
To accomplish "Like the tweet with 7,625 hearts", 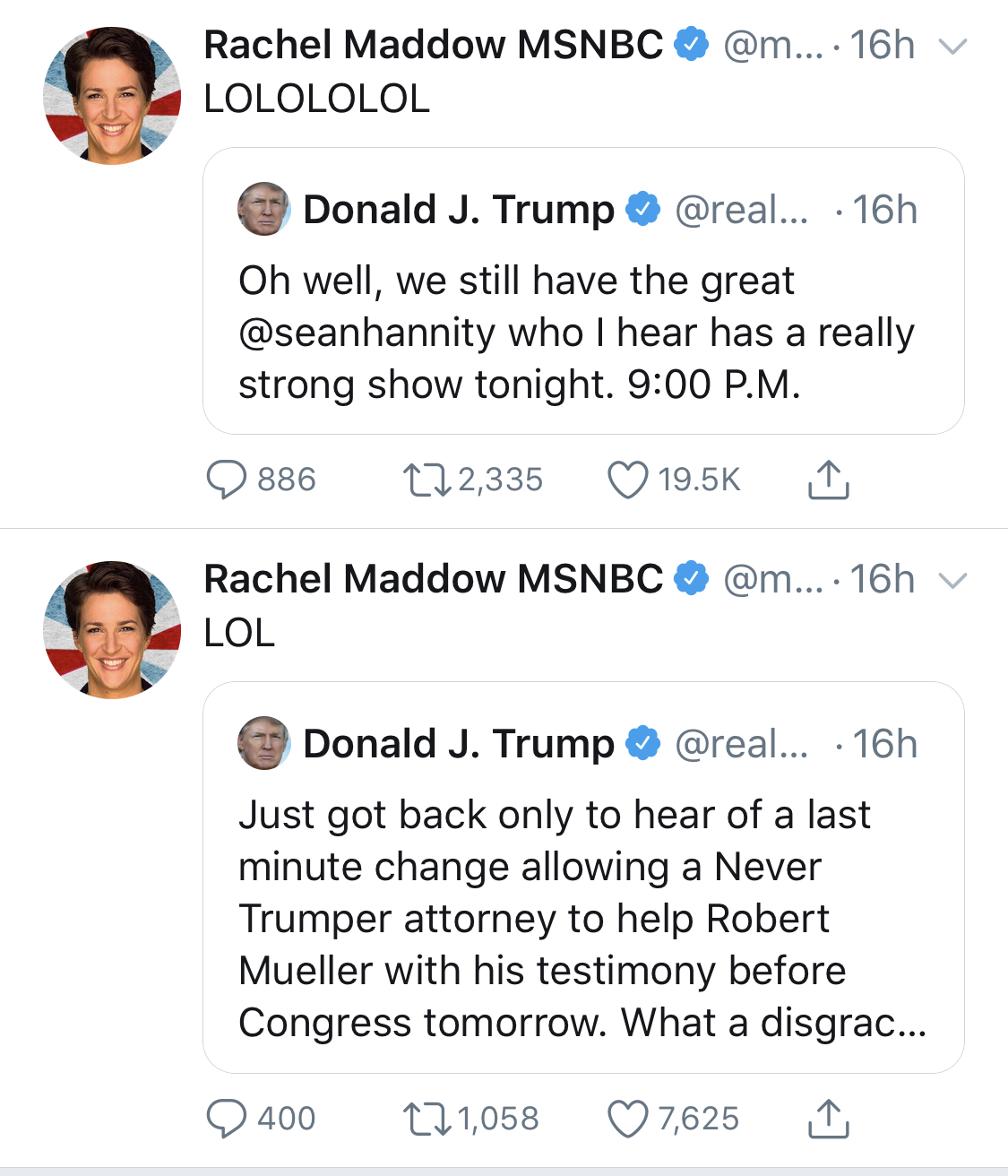I will click(627, 1119).
